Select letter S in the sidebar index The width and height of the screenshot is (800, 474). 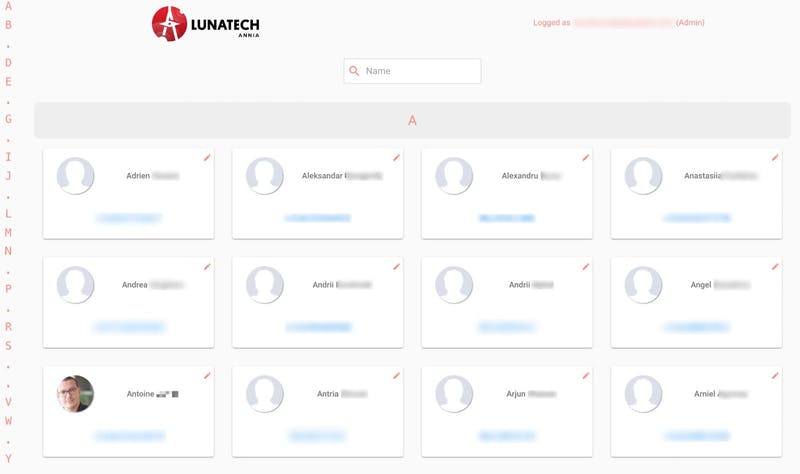(8, 345)
